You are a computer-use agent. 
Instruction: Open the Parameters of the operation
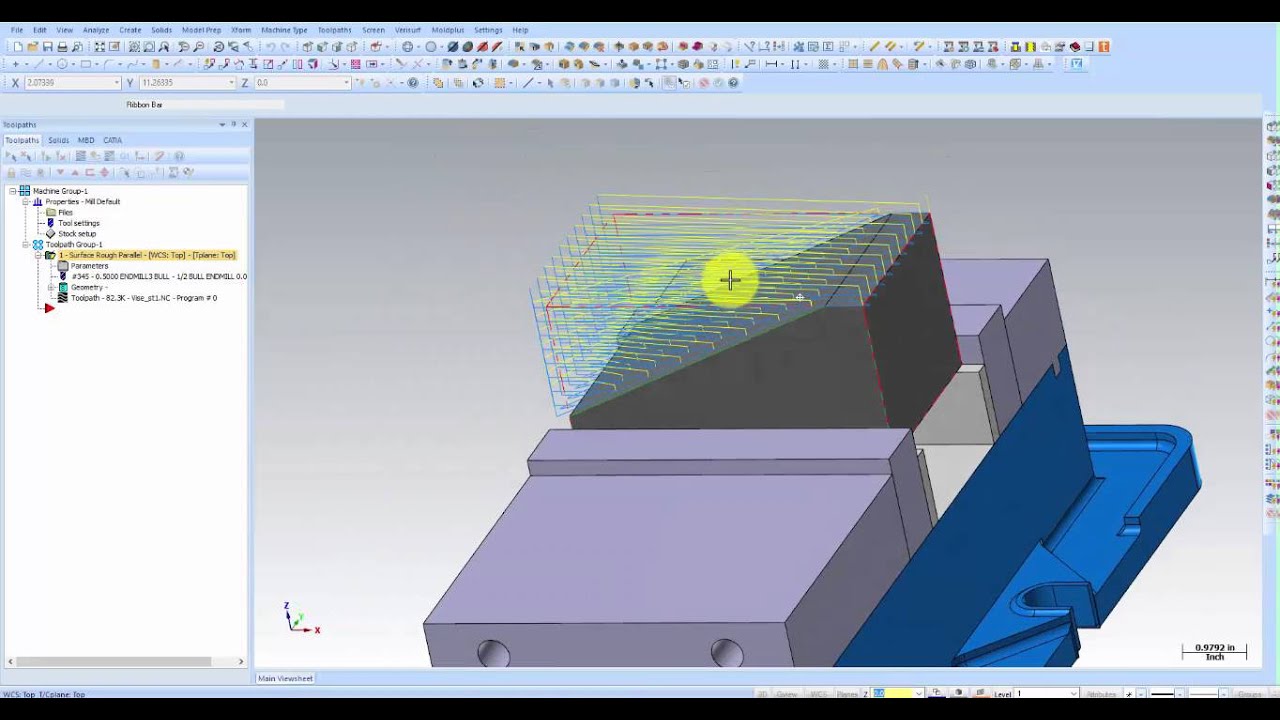(89, 266)
